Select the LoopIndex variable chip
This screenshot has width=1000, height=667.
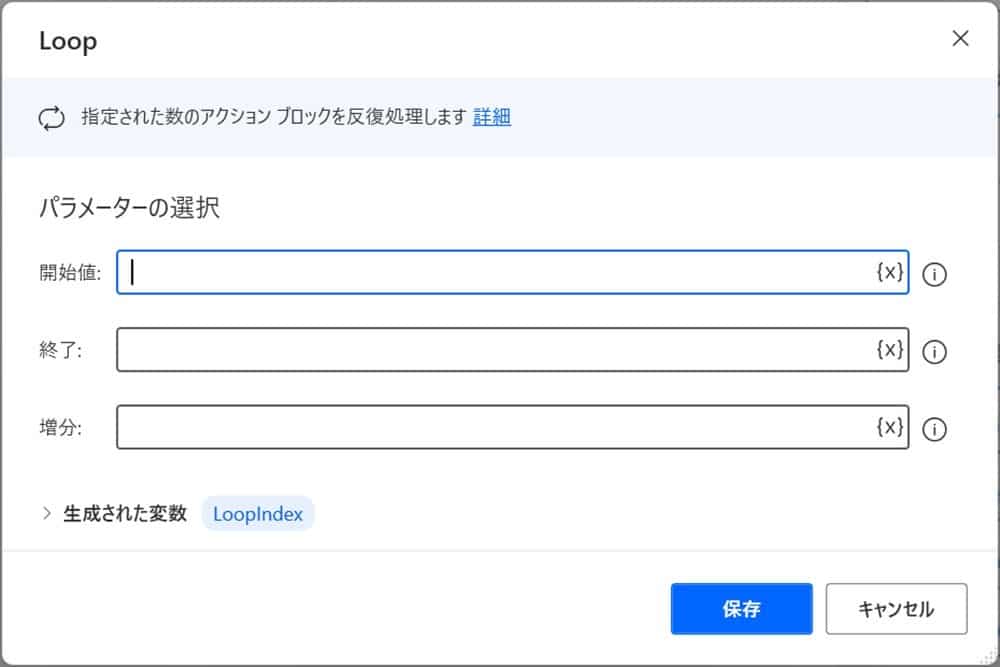coord(257,514)
